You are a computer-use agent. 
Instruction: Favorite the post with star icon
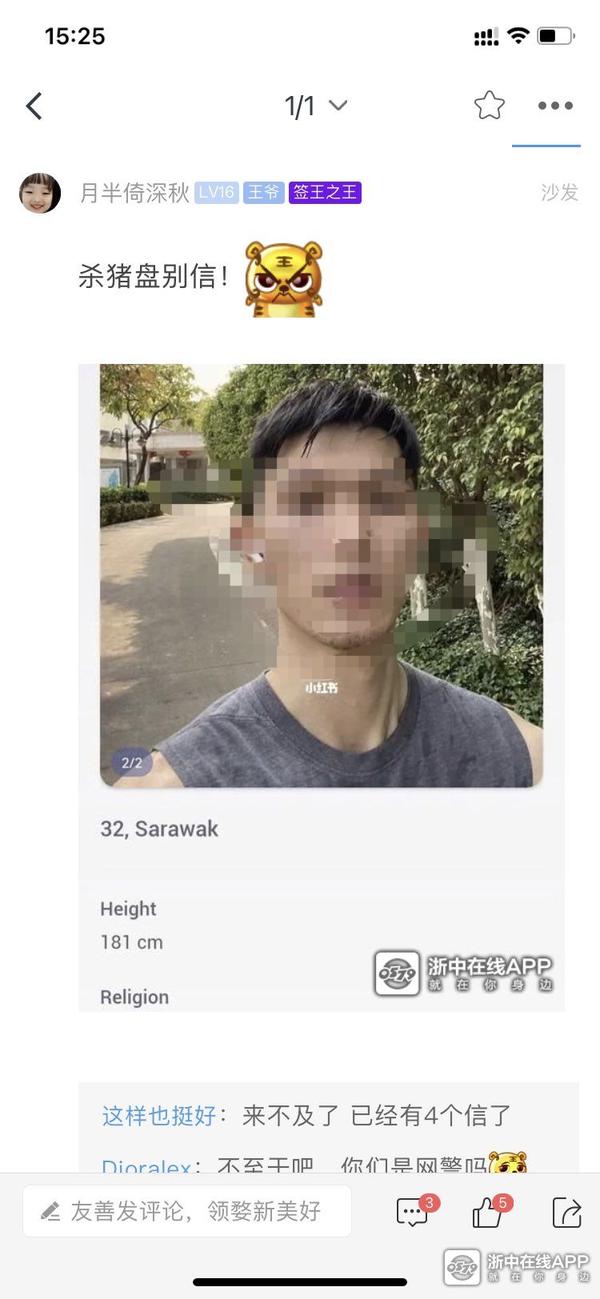[x=489, y=105]
